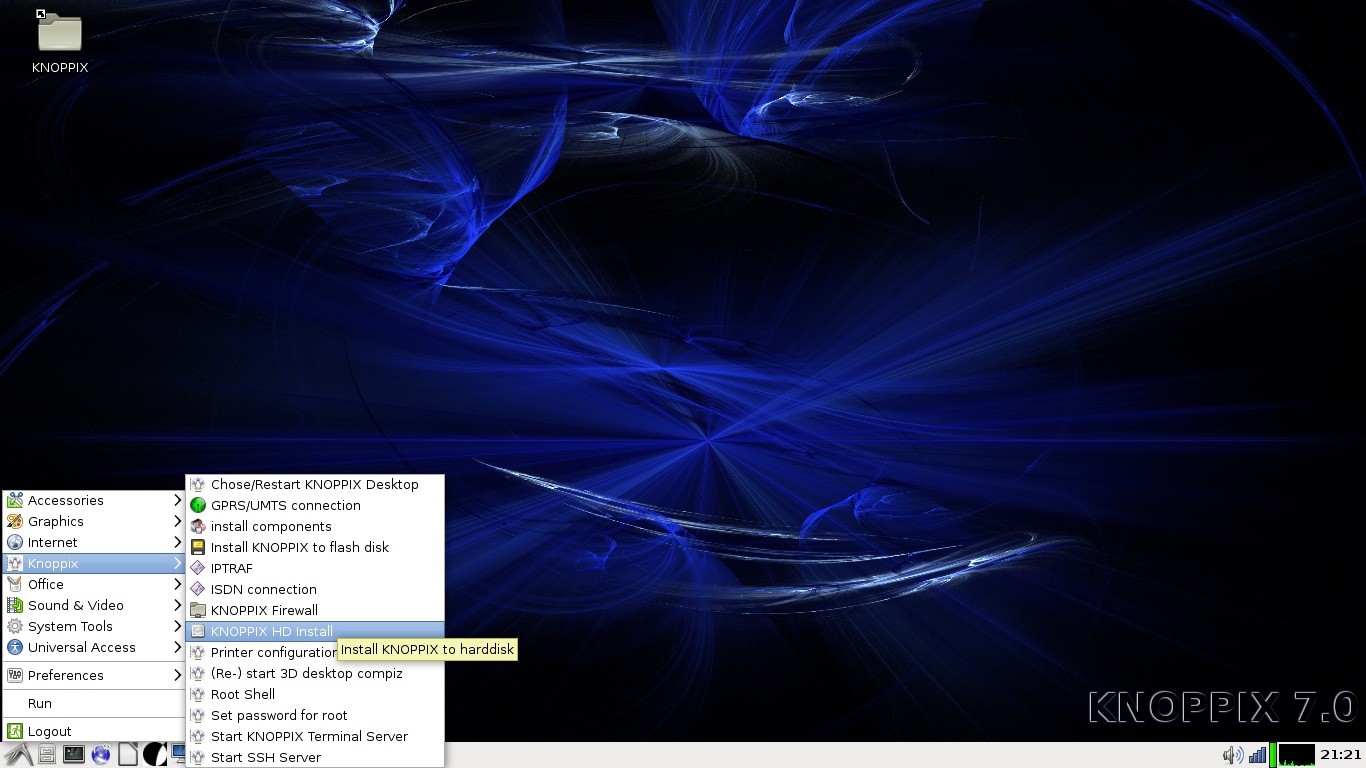Choose Run from the start menu
Viewport: 1366px width, 768px height.
tap(93, 703)
